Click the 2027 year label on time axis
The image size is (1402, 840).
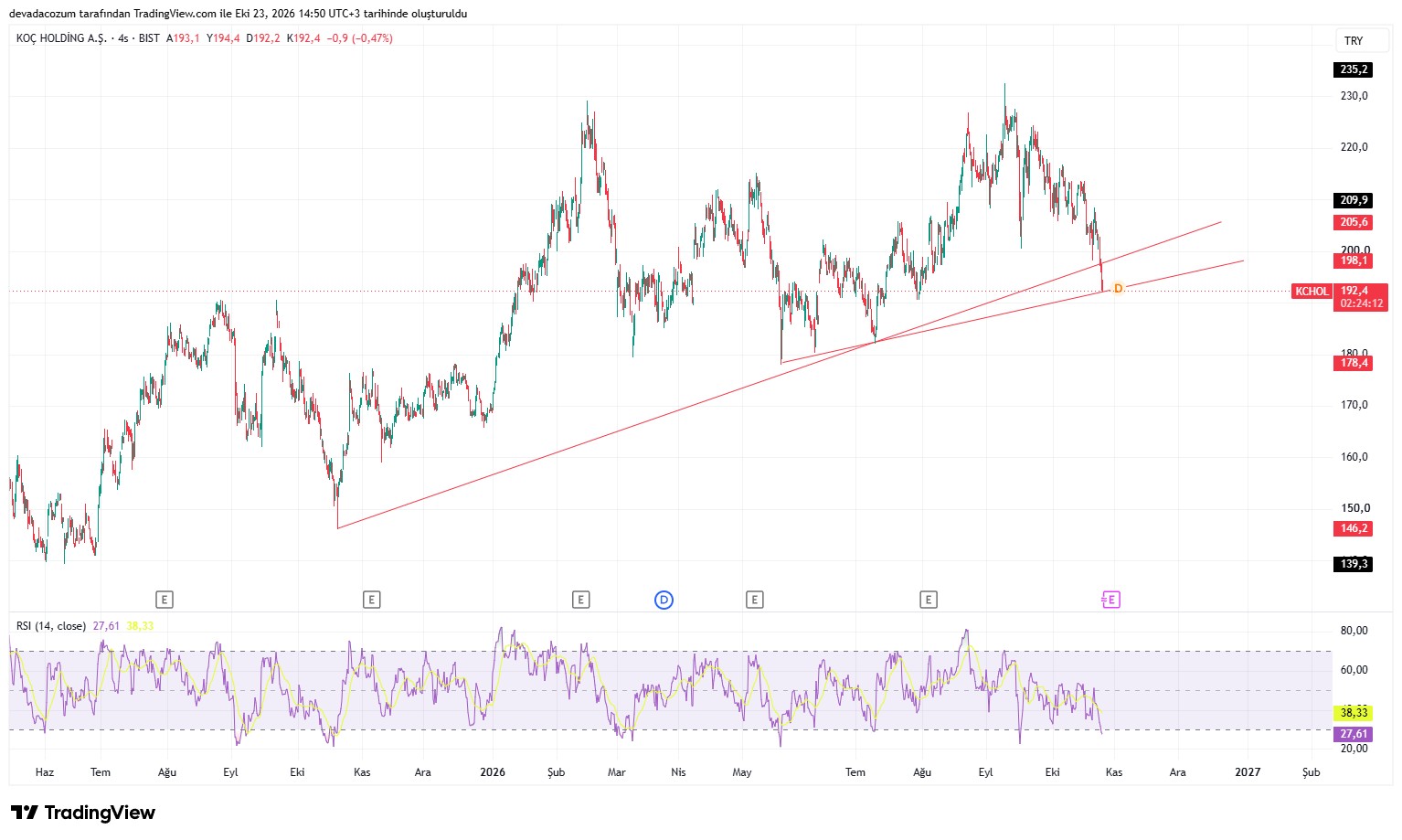coord(1248,772)
